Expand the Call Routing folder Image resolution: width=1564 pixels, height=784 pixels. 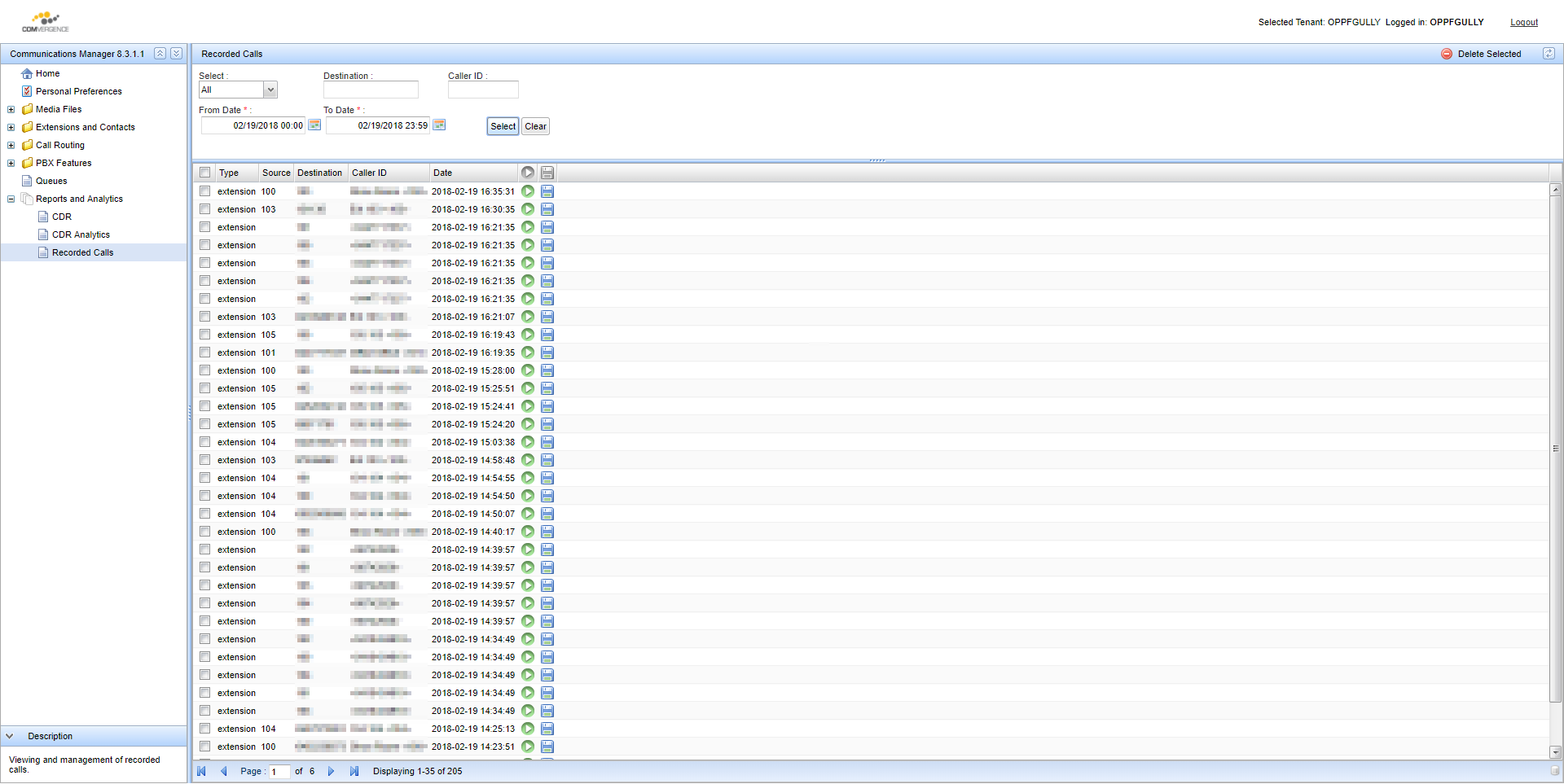pyautogui.click(x=11, y=145)
